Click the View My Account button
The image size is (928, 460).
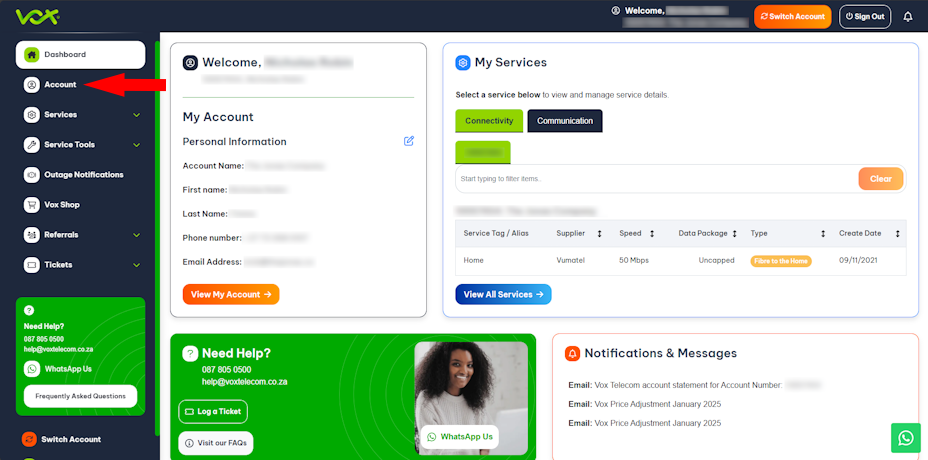click(x=231, y=295)
